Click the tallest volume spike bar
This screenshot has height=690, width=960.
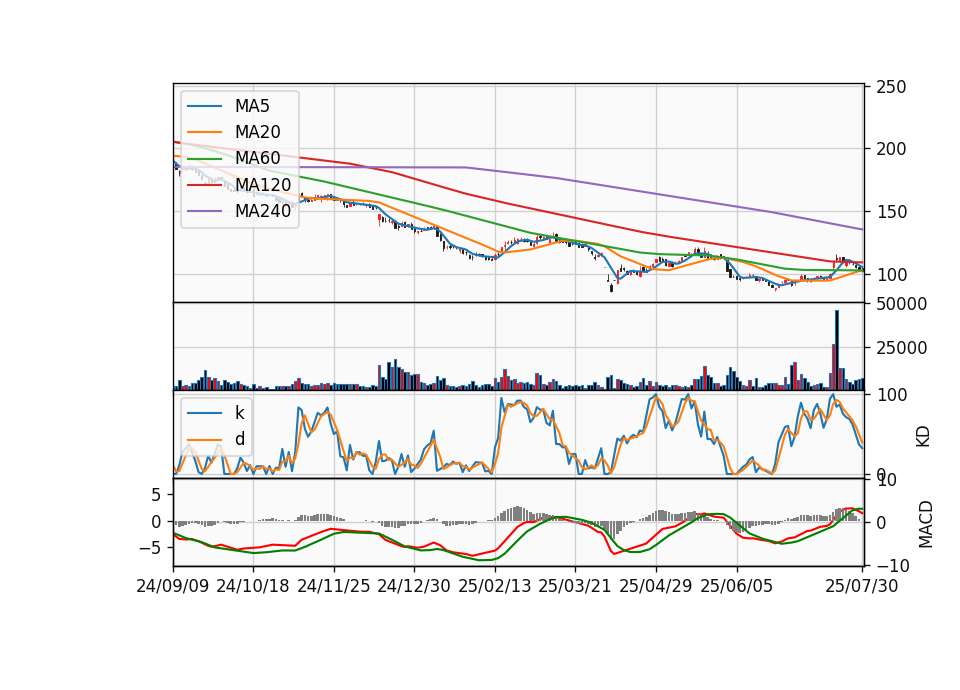tap(837, 350)
